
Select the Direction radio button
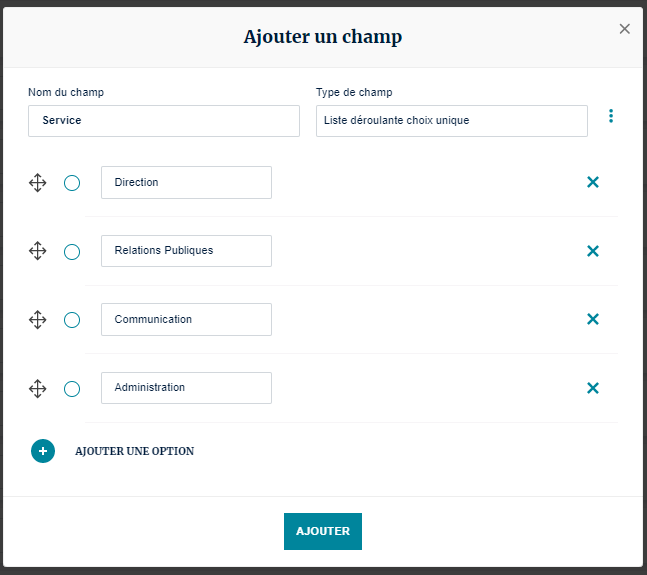(x=72, y=183)
